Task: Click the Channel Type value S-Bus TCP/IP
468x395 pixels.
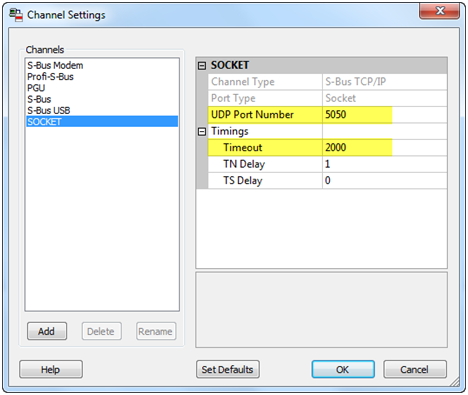Action: tap(384, 82)
